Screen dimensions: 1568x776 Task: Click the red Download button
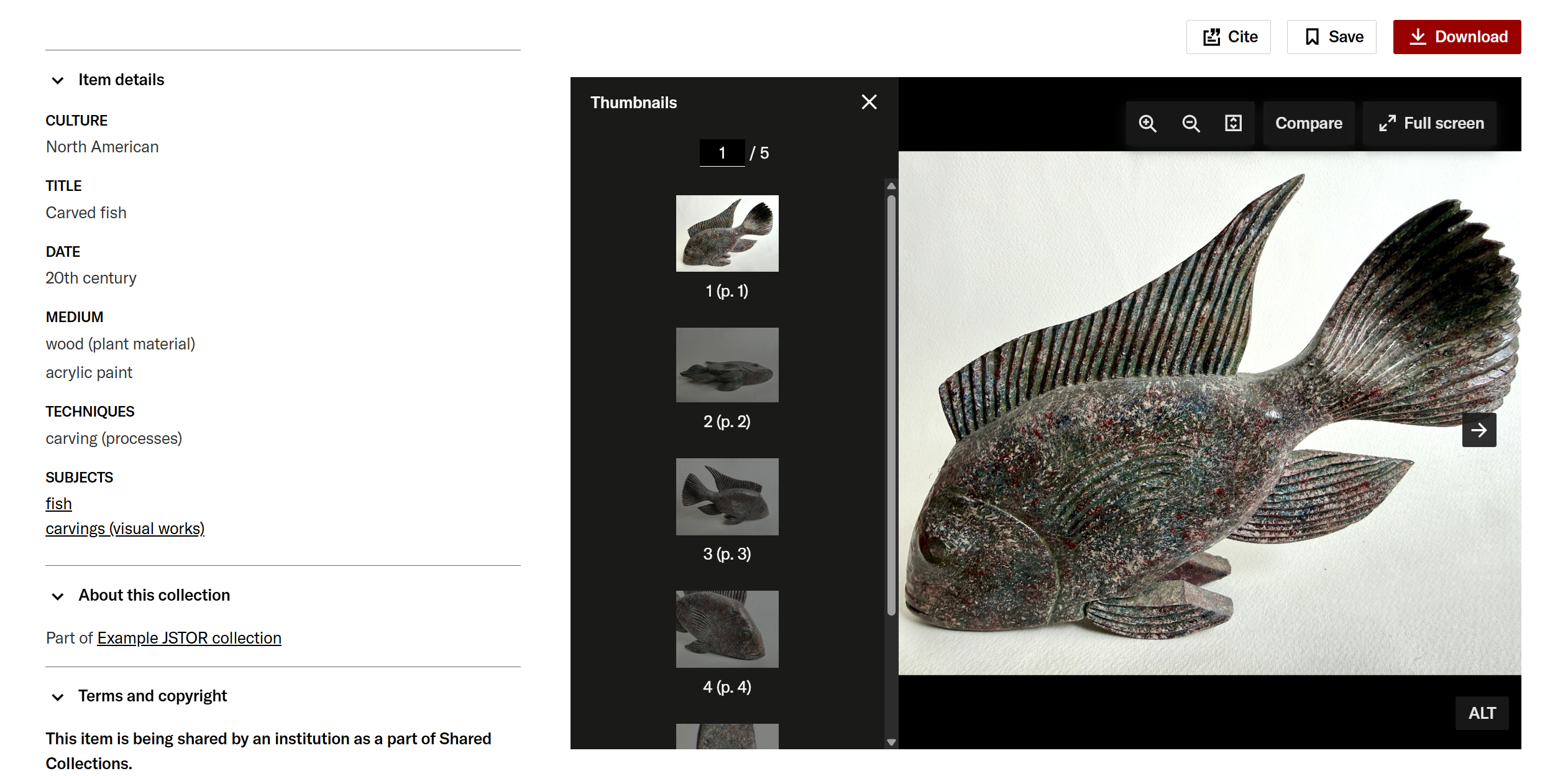coord(1457,37)
